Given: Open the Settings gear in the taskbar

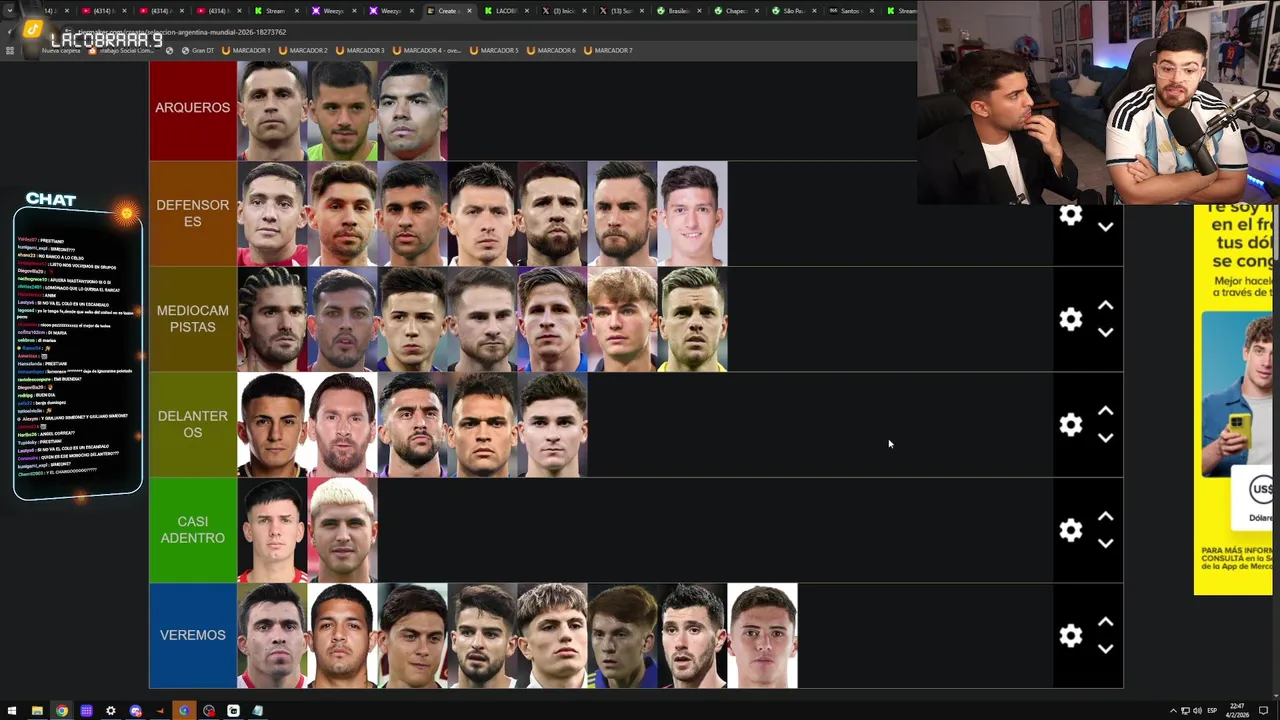Looking at the screenshot, I should pos(111,711).
